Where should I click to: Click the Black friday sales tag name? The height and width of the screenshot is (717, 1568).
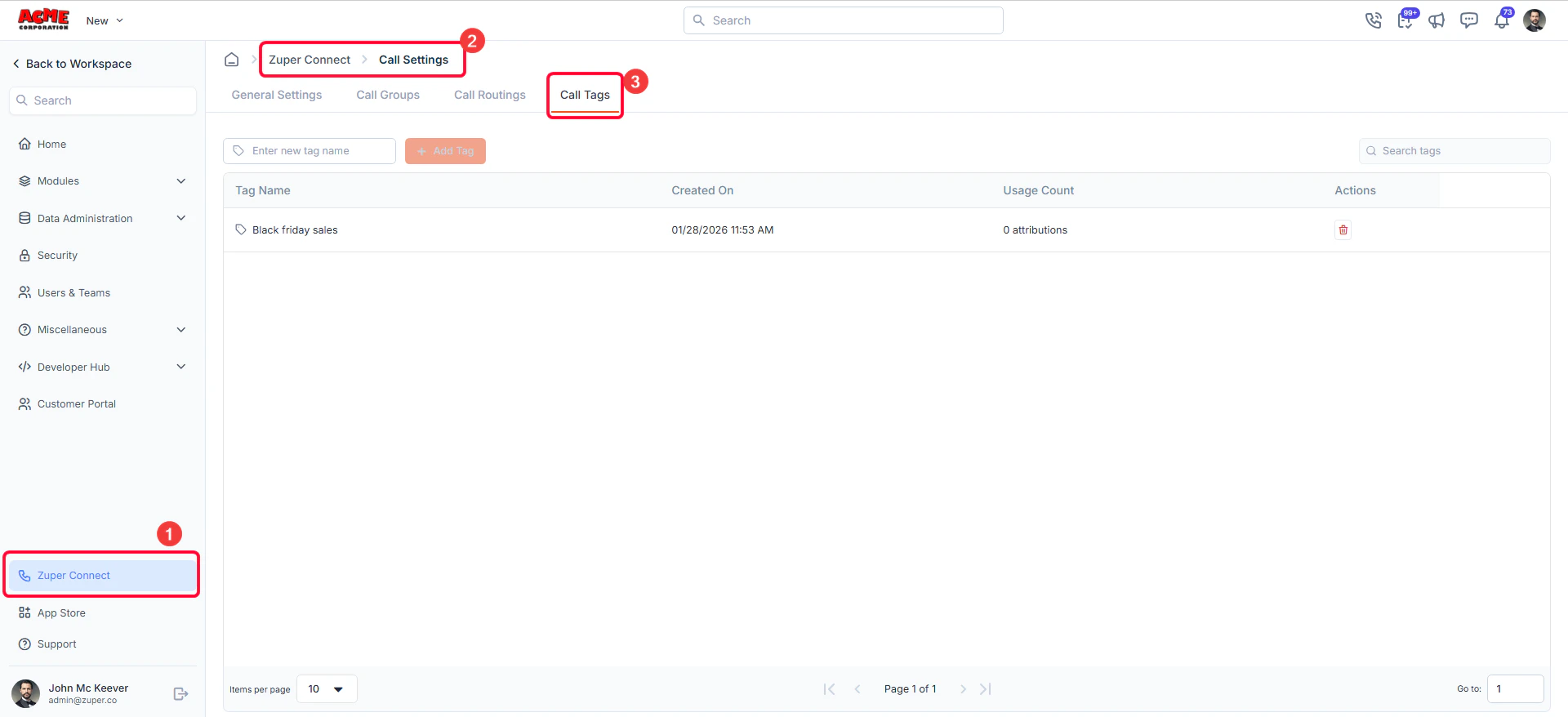pos(295,230)
